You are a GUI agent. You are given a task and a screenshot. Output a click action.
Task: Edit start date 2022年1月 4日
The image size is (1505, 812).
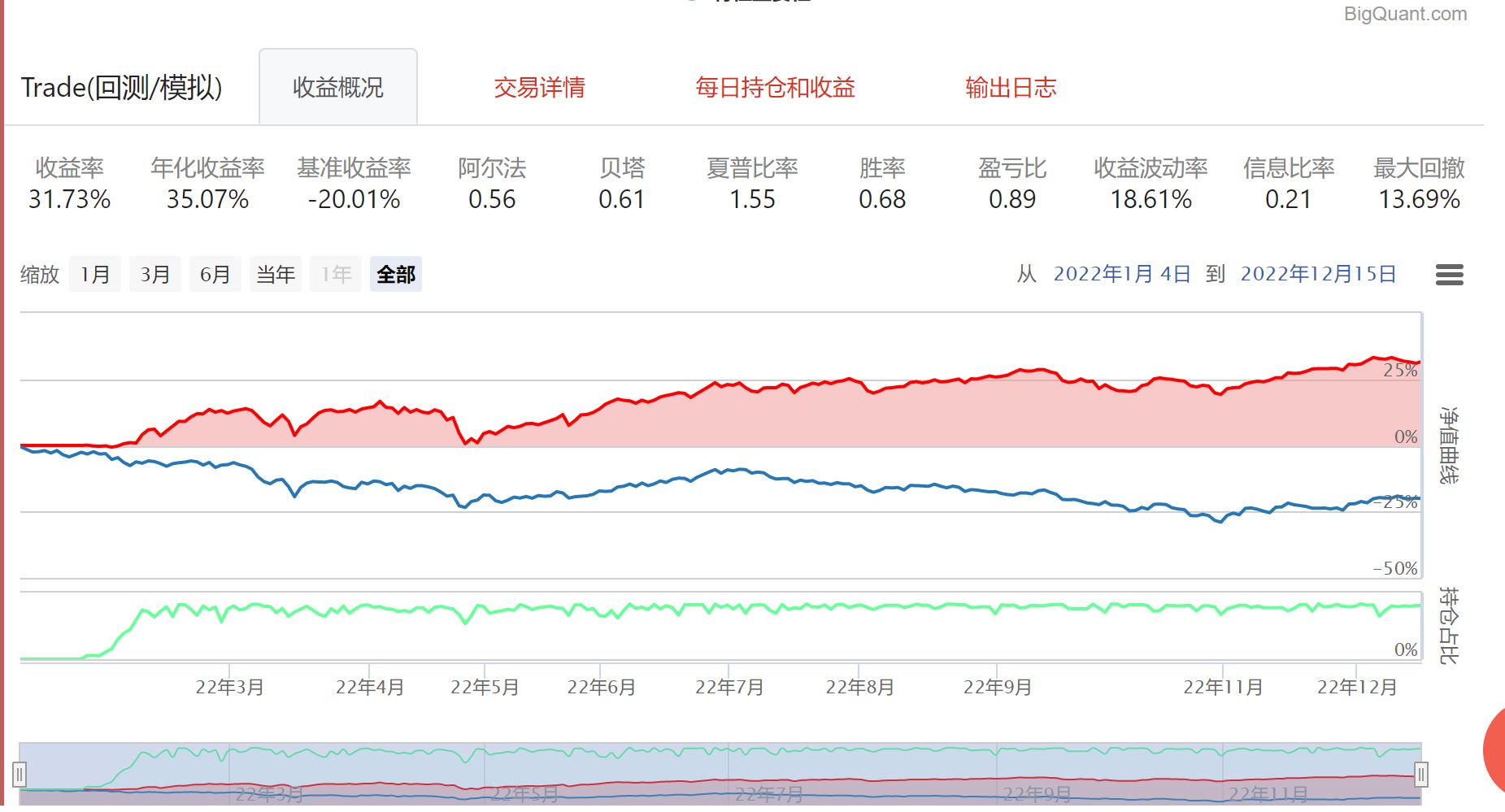click(x=1122, y=274)
